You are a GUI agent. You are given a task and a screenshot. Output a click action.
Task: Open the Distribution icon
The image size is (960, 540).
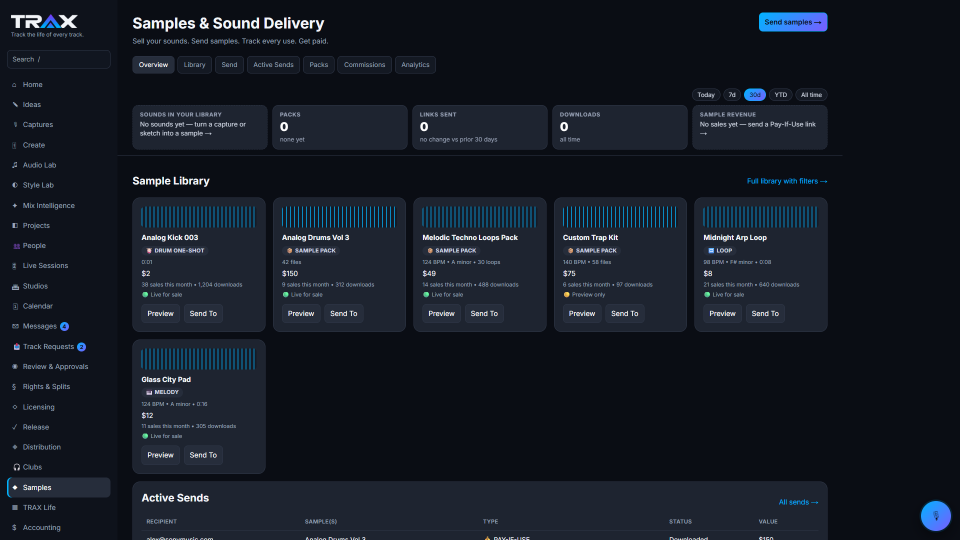click(15, 447)
